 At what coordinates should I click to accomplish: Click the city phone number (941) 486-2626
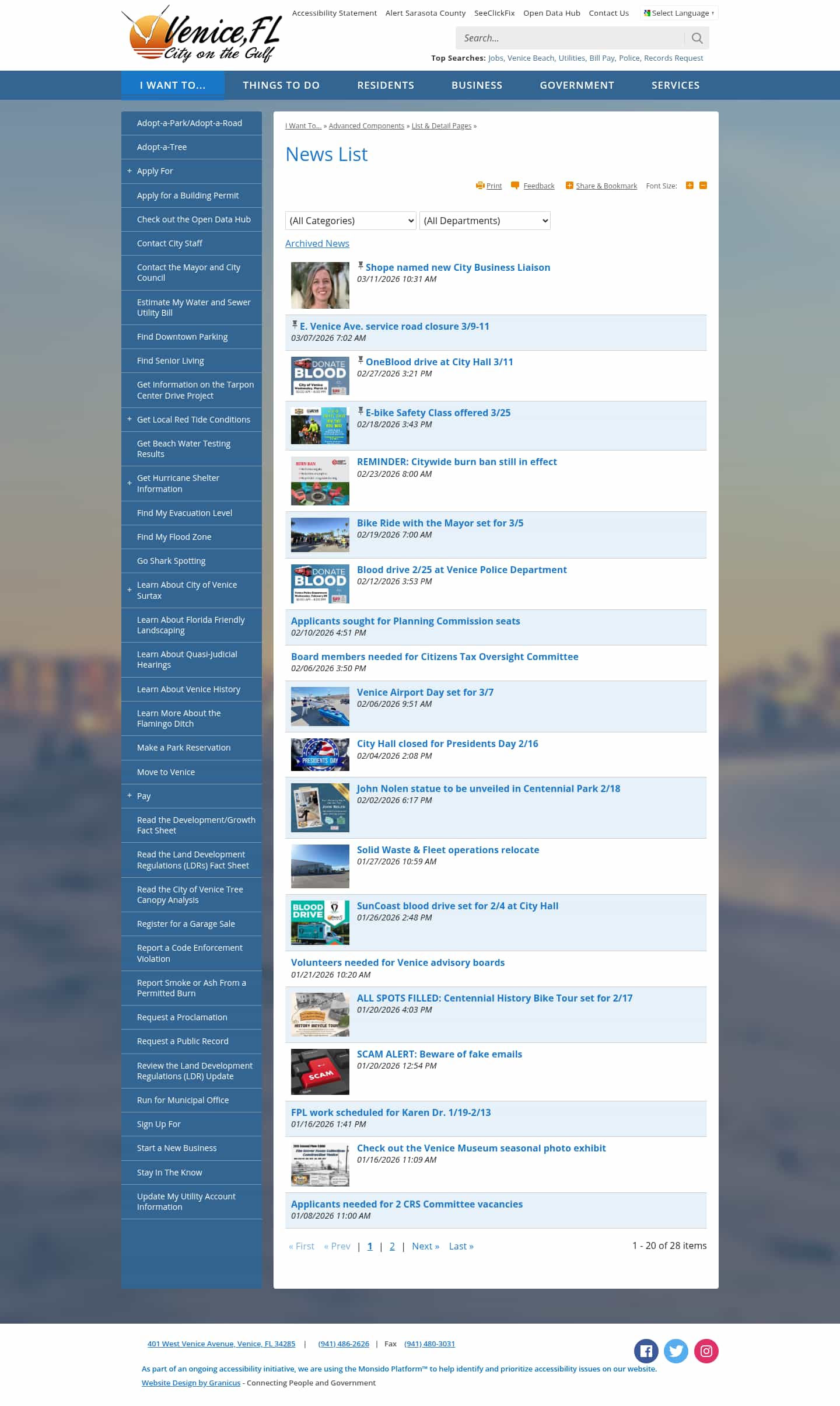[344, 1344]
